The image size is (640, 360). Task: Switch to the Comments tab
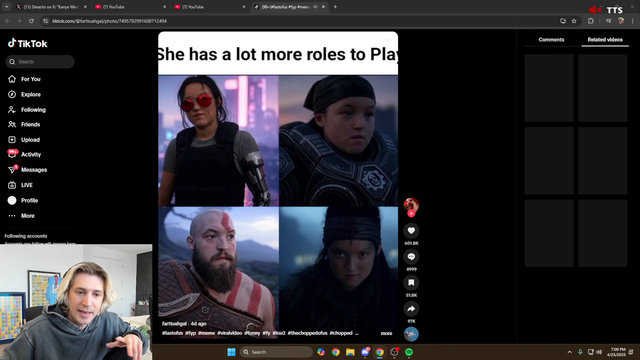point(551,40)
